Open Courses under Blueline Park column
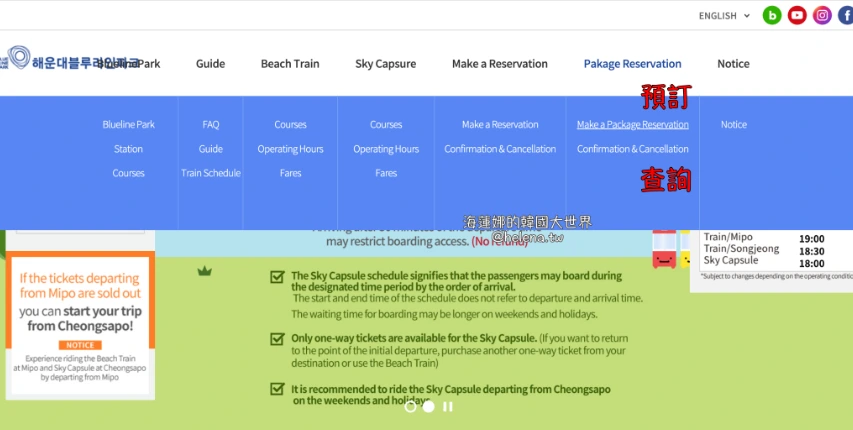 [x=128, y=173]
